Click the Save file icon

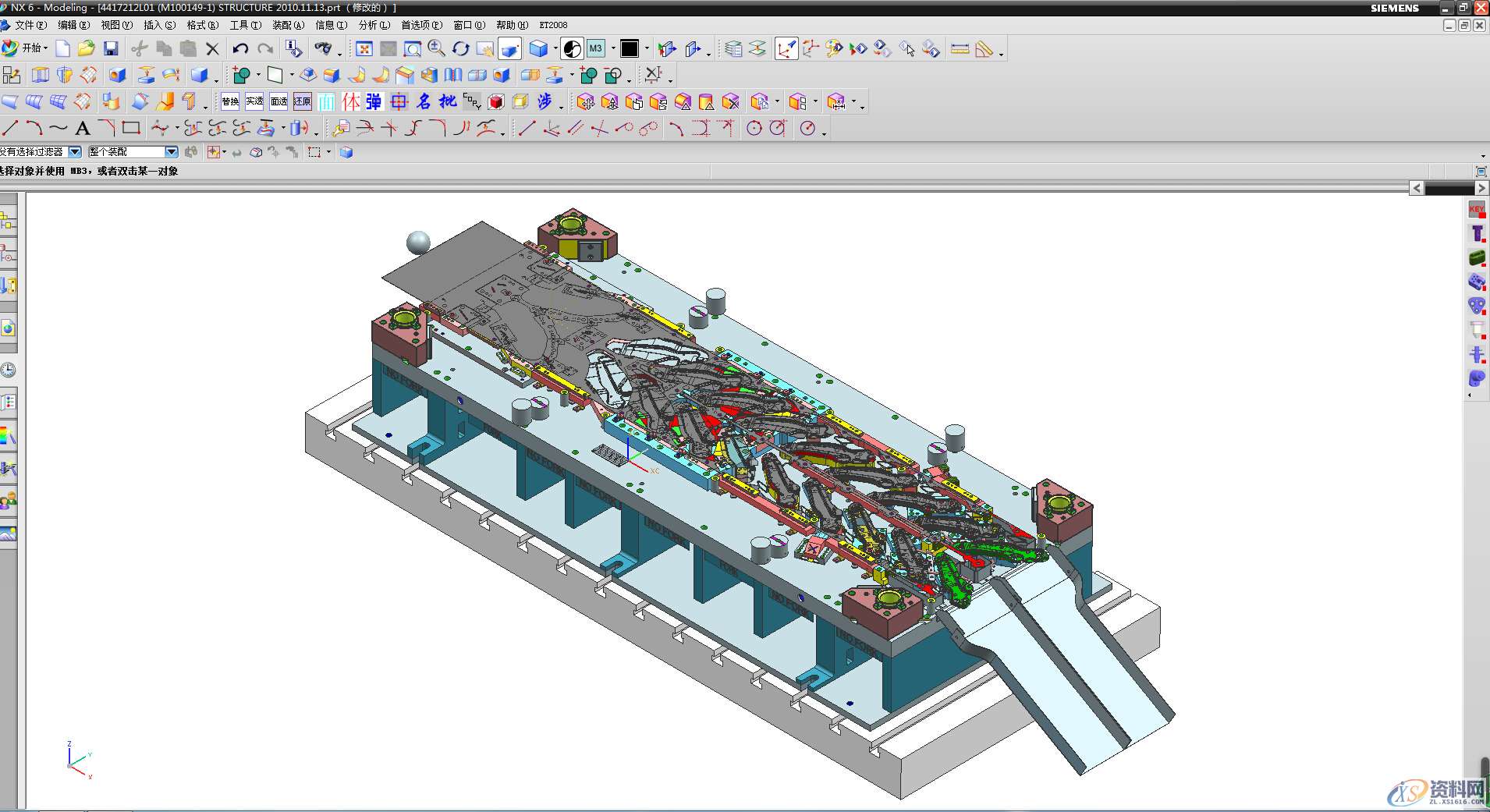coord(111,49)
